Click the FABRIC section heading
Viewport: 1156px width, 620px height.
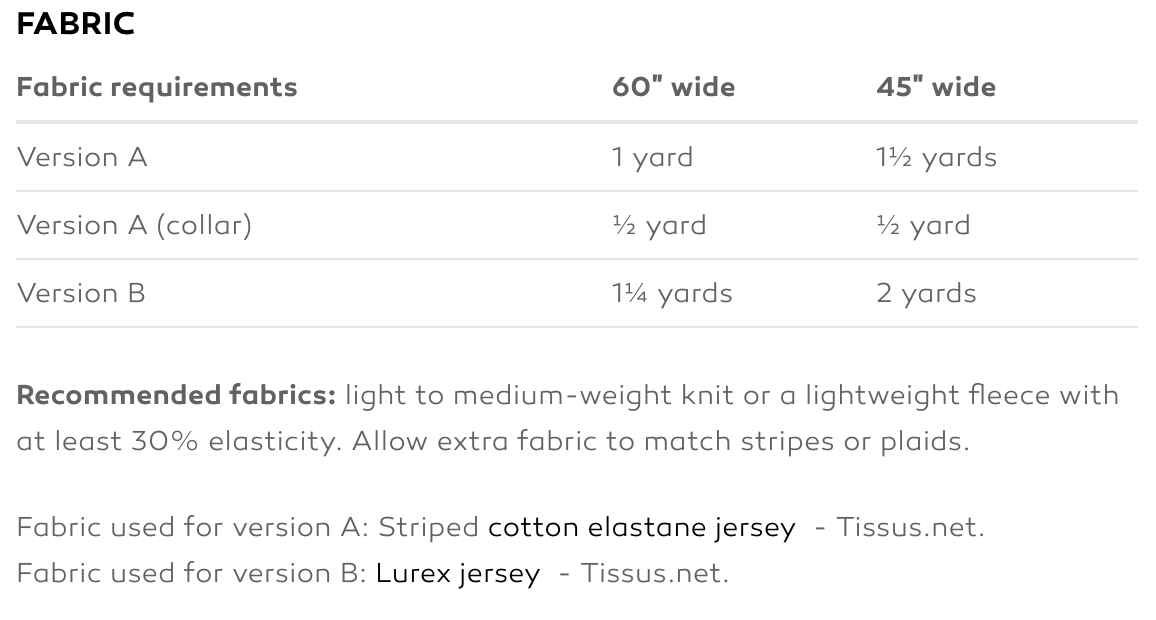coord(76,24)
